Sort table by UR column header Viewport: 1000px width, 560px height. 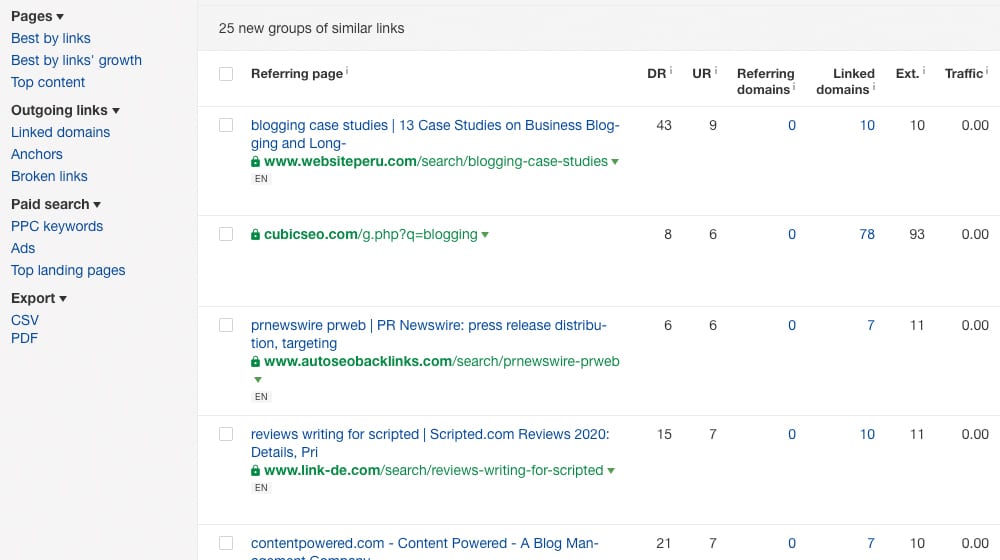[702, 74]
